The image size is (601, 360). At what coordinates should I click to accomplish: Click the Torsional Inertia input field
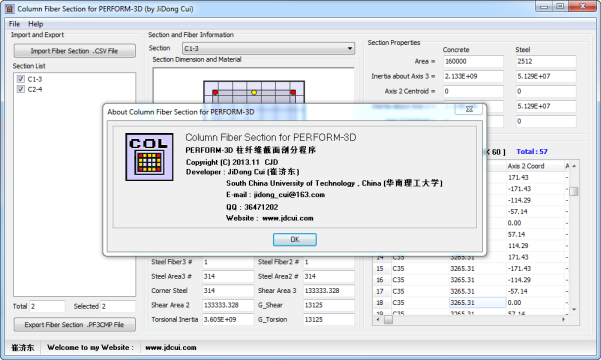tap(228, 319)
